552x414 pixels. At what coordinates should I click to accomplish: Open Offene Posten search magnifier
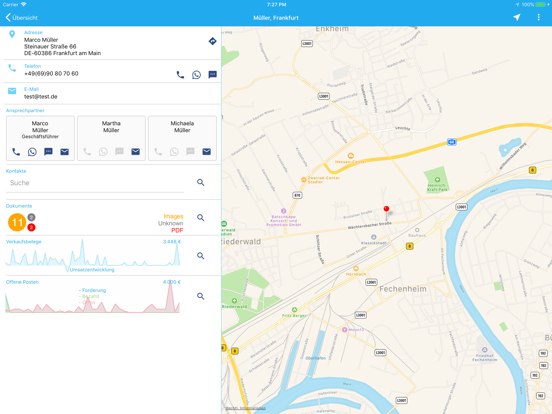tap(201, 296)
